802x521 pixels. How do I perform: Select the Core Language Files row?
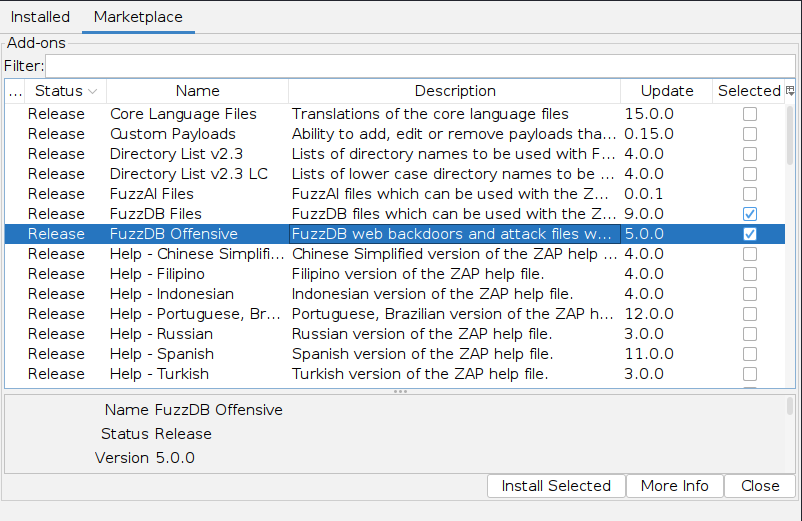(395, 114)
